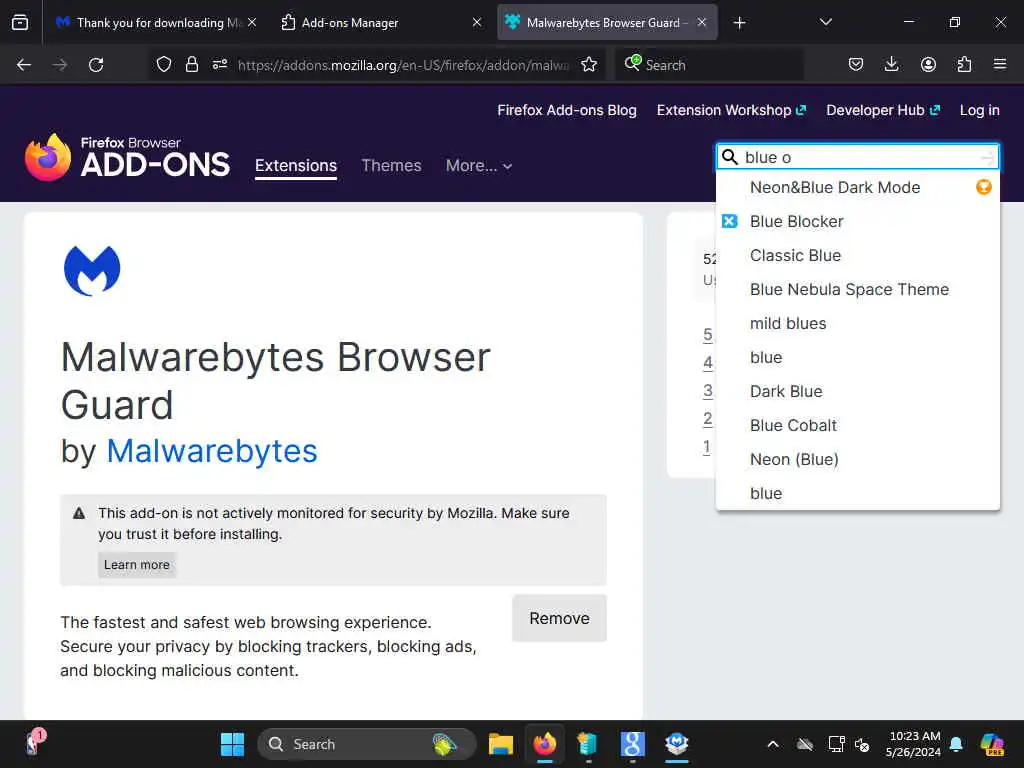Open the Extensions section
The height and width of the screenshot is (768, 1024).
296,166
